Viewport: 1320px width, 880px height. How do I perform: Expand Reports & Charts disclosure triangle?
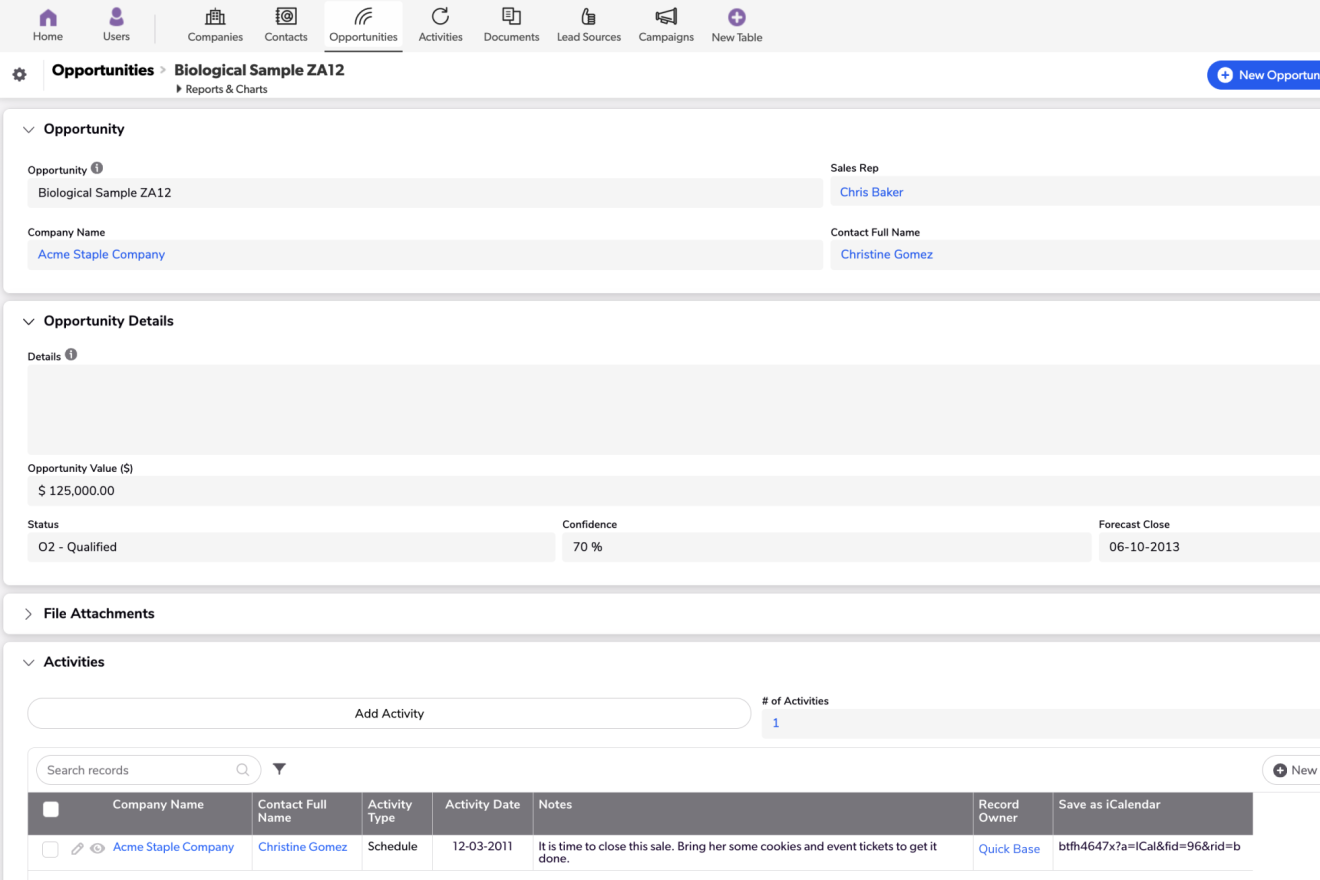179,89
